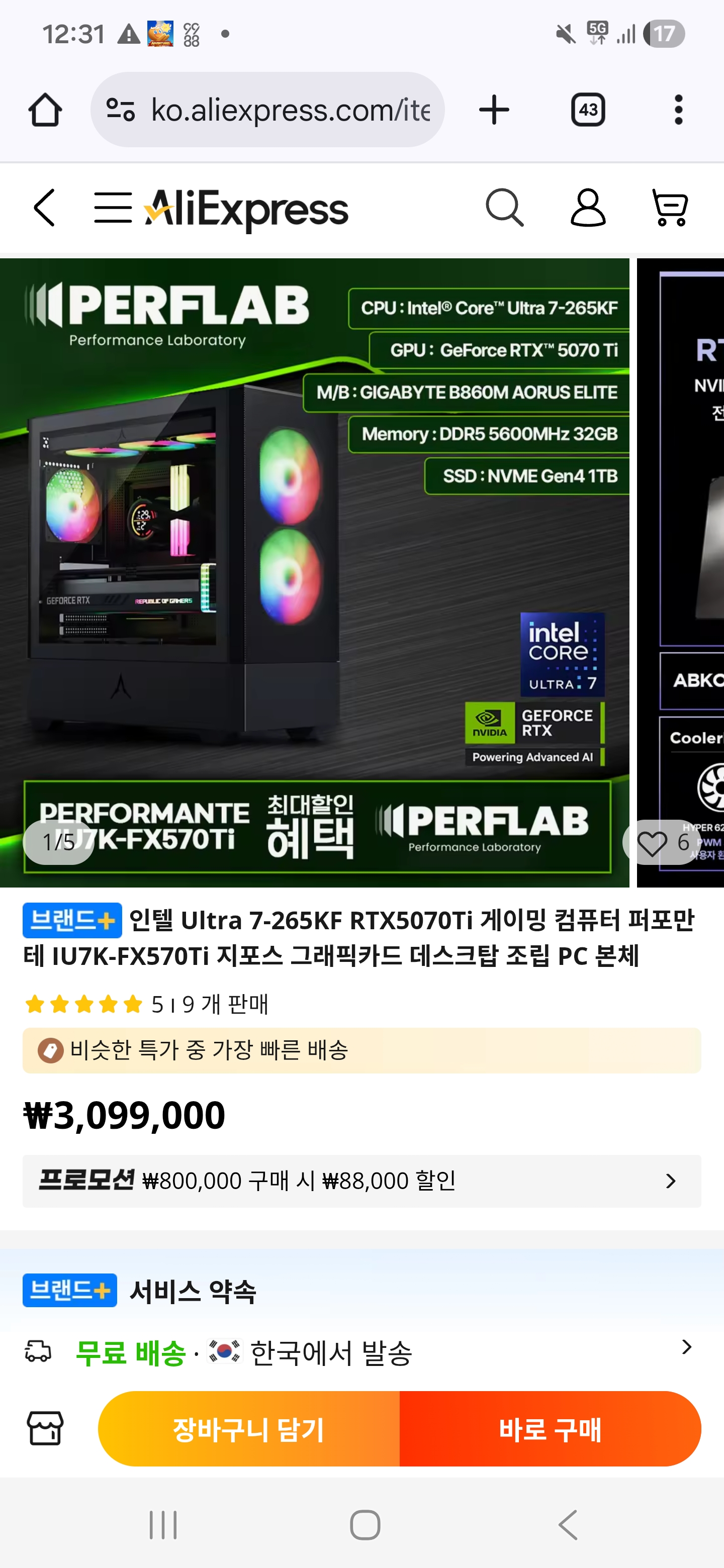Open the account profile icon
Image resolution: width=724 pixels, height=1568 pixels.
pos(588,208)
